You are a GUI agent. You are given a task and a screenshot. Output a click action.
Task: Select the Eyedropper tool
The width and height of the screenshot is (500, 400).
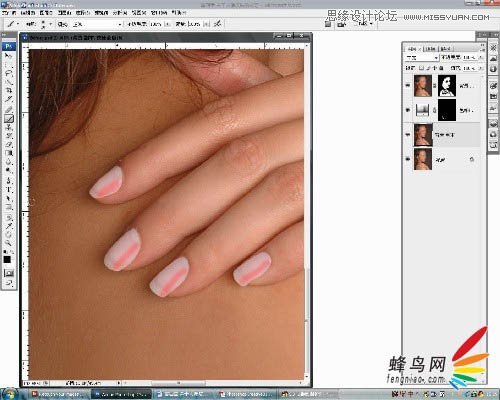pos(8,226)
